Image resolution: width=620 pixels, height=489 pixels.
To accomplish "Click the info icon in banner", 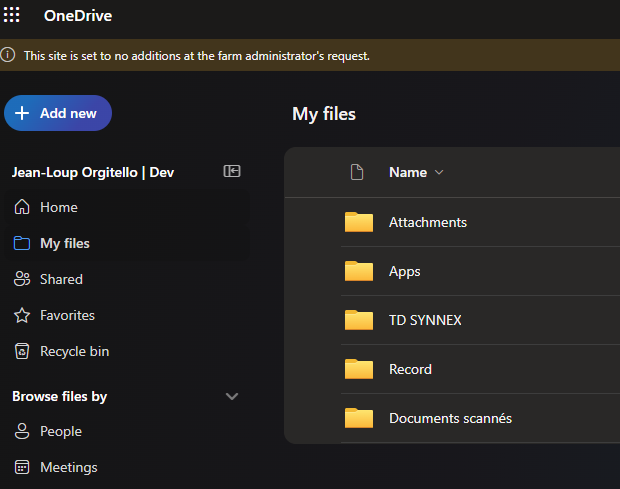I will pos(8,55).
